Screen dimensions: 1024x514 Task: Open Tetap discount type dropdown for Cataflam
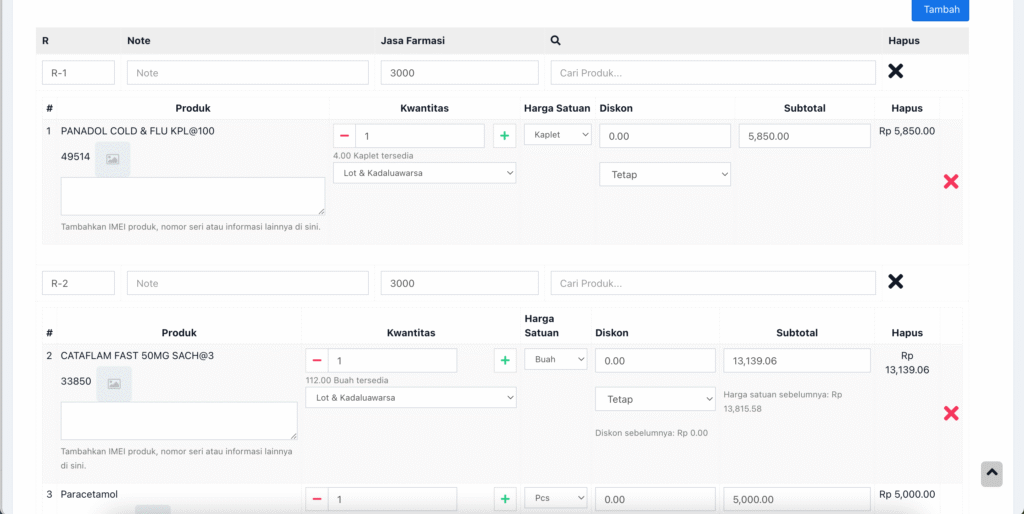pyautogui.click(x=655, y=399)
